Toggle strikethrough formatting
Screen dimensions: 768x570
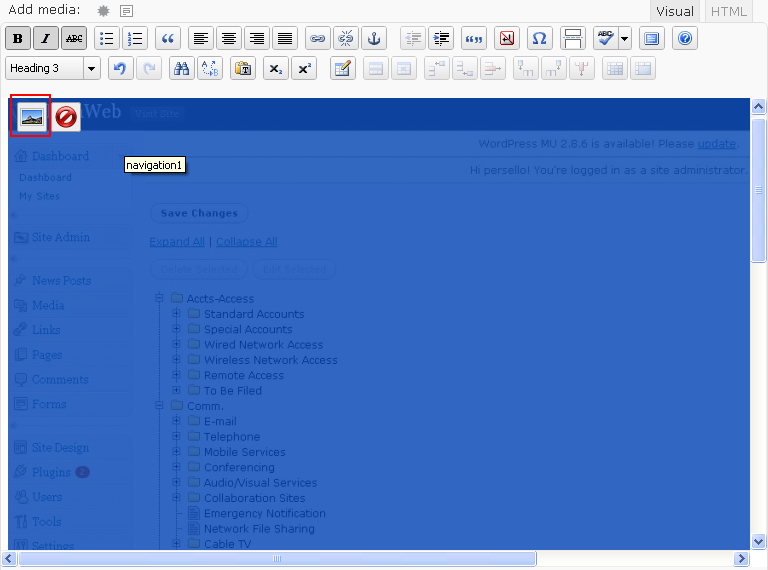pyautogui.click(x=74, y=39)
